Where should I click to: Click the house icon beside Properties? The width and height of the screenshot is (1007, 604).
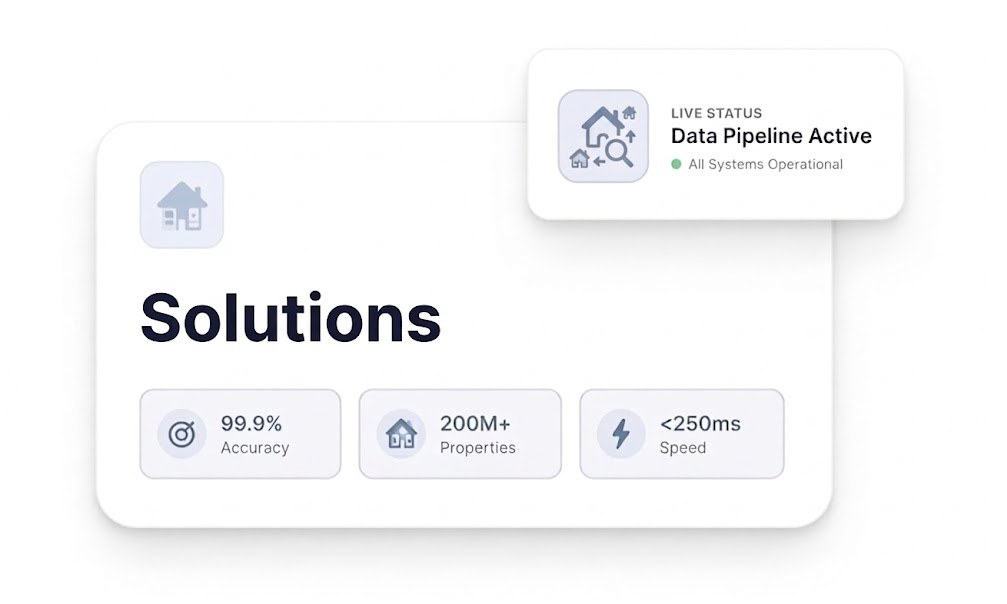tap(401, 434)
